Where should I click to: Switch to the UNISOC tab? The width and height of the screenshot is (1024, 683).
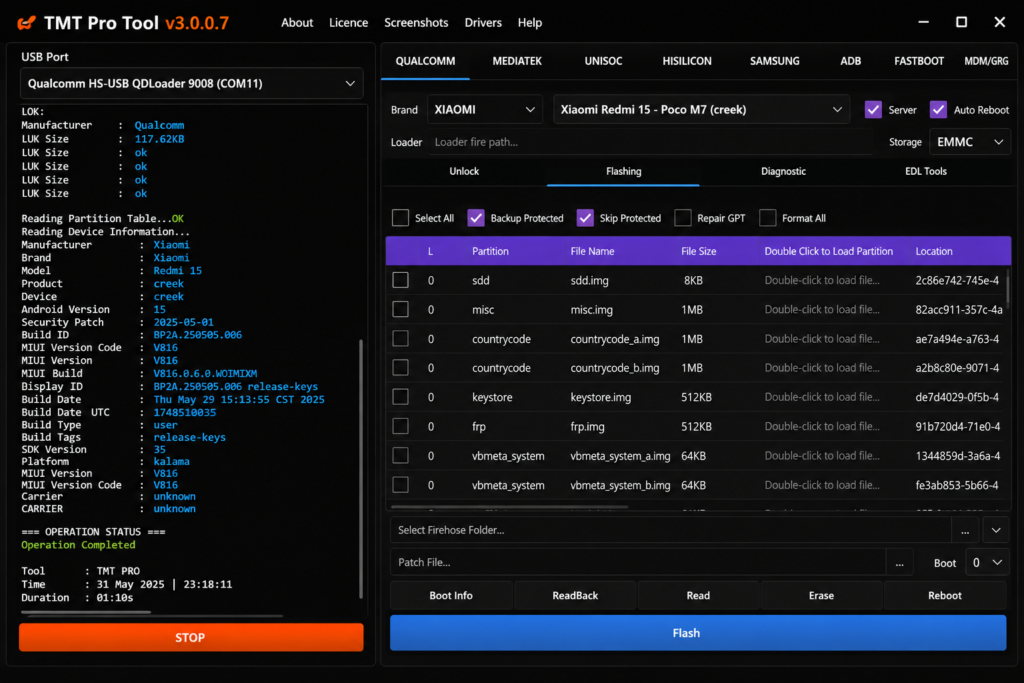click(603, 61)
